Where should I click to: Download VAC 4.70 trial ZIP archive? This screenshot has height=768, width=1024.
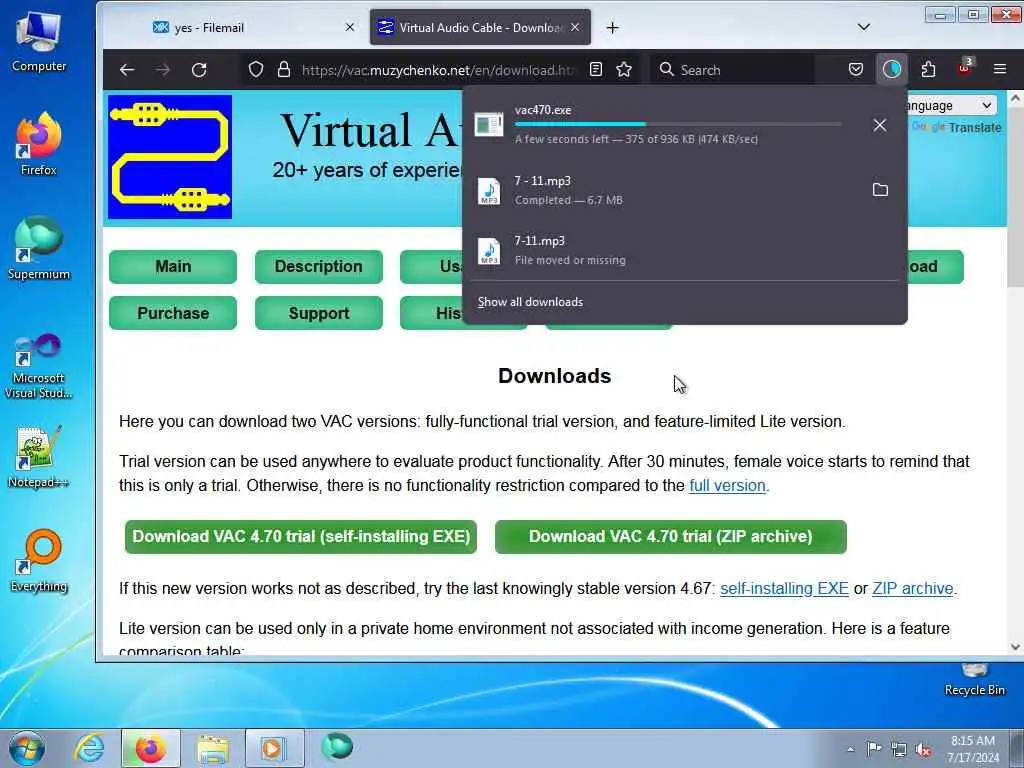(x=671, y=537)
